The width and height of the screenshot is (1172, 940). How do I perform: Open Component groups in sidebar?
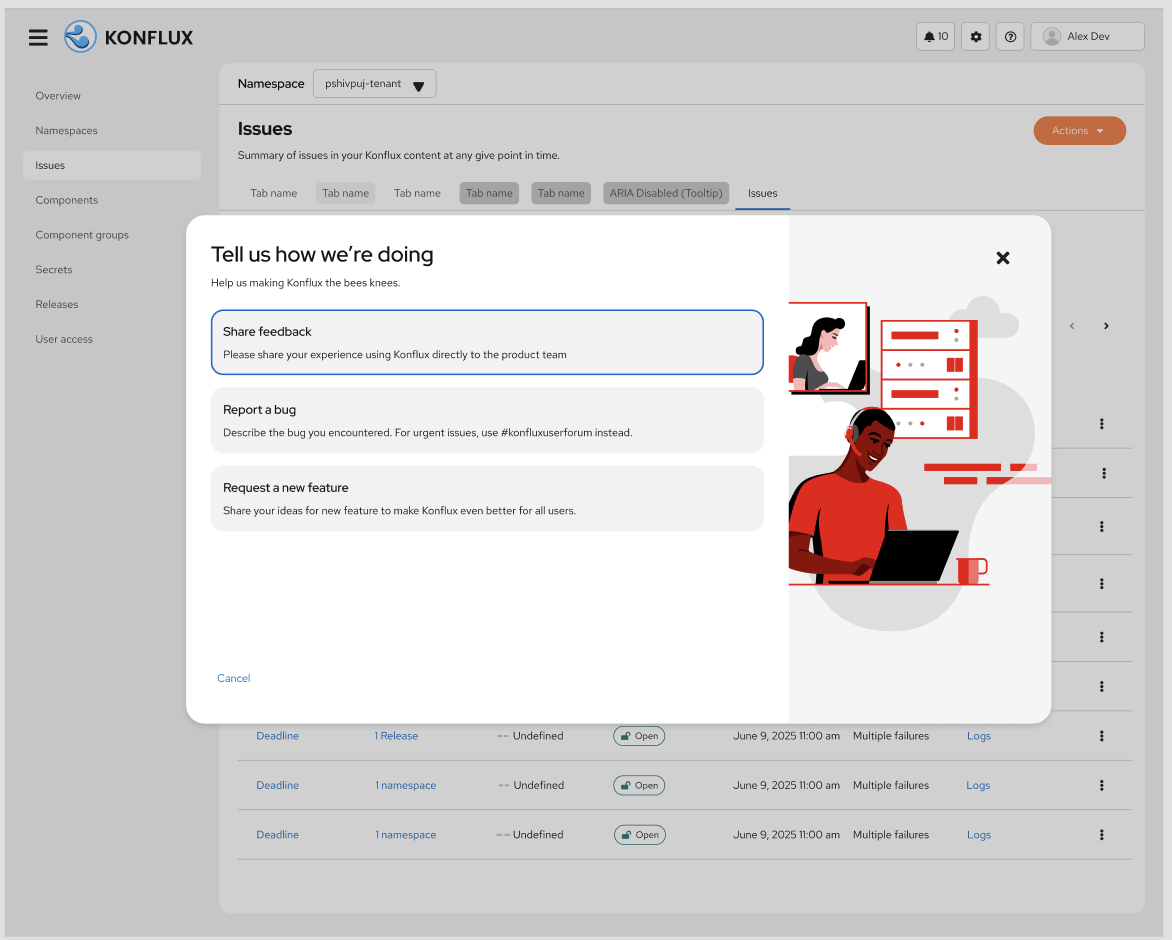81,235
